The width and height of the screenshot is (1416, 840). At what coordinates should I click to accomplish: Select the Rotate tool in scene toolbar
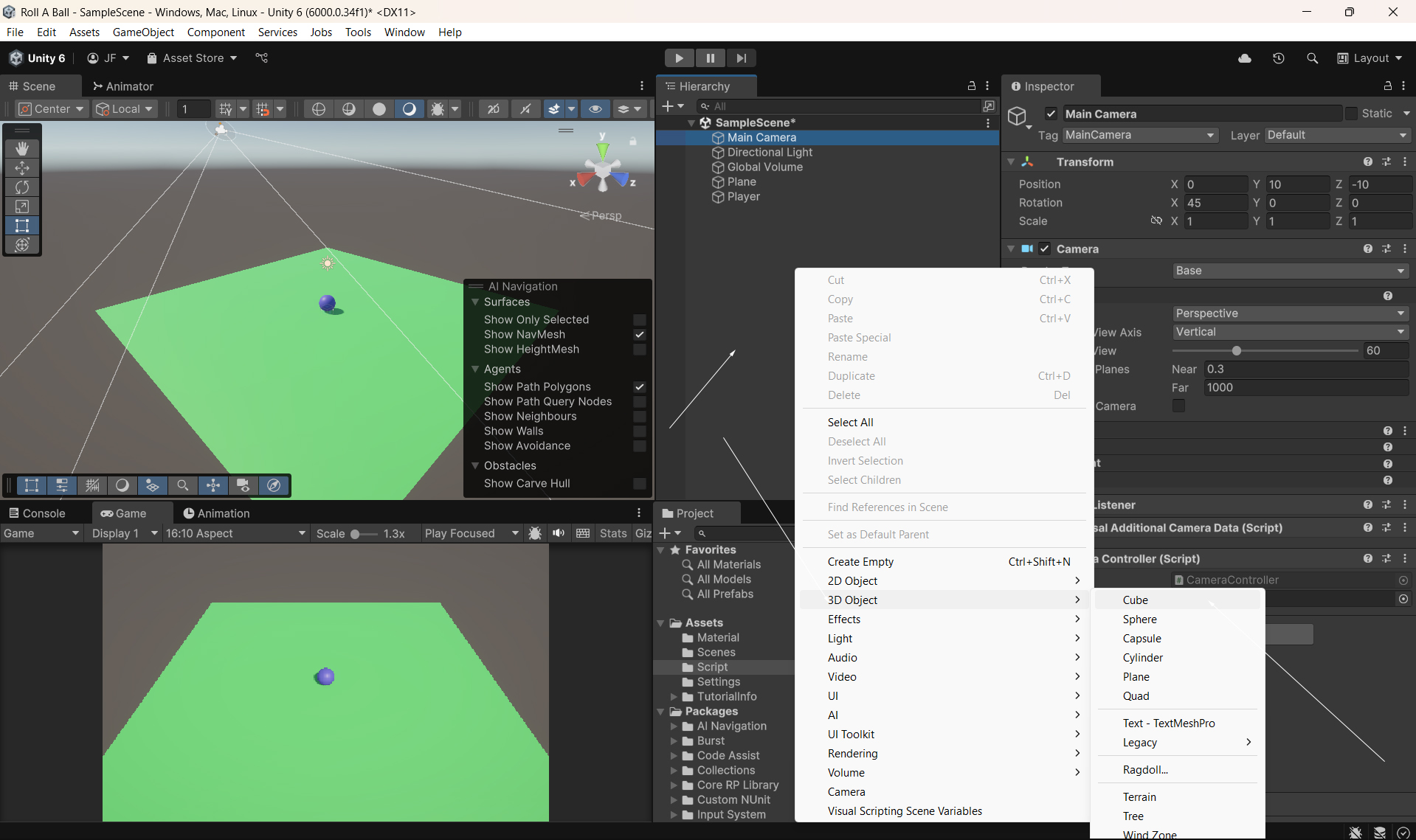tap(22, 187)
